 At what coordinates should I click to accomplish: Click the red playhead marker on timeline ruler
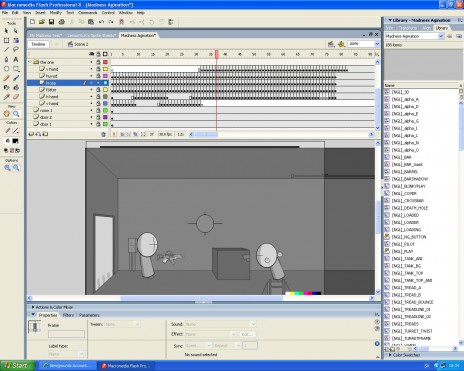coord(217,54)
